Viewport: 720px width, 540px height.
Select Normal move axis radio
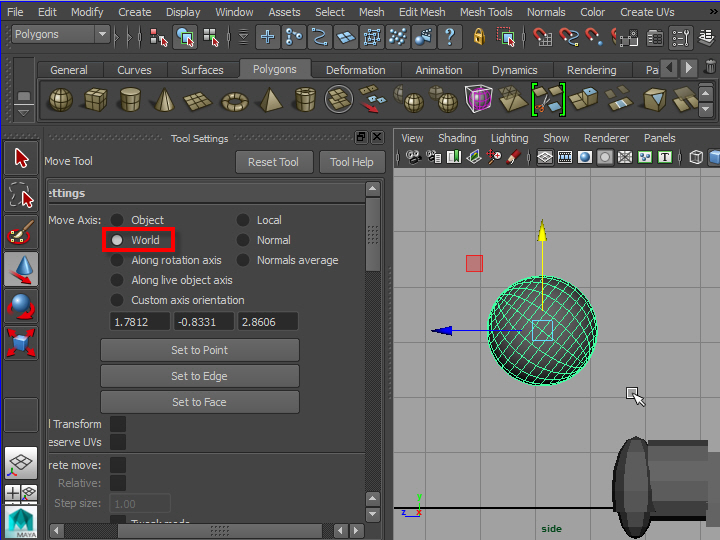click(x=243, y=240)
